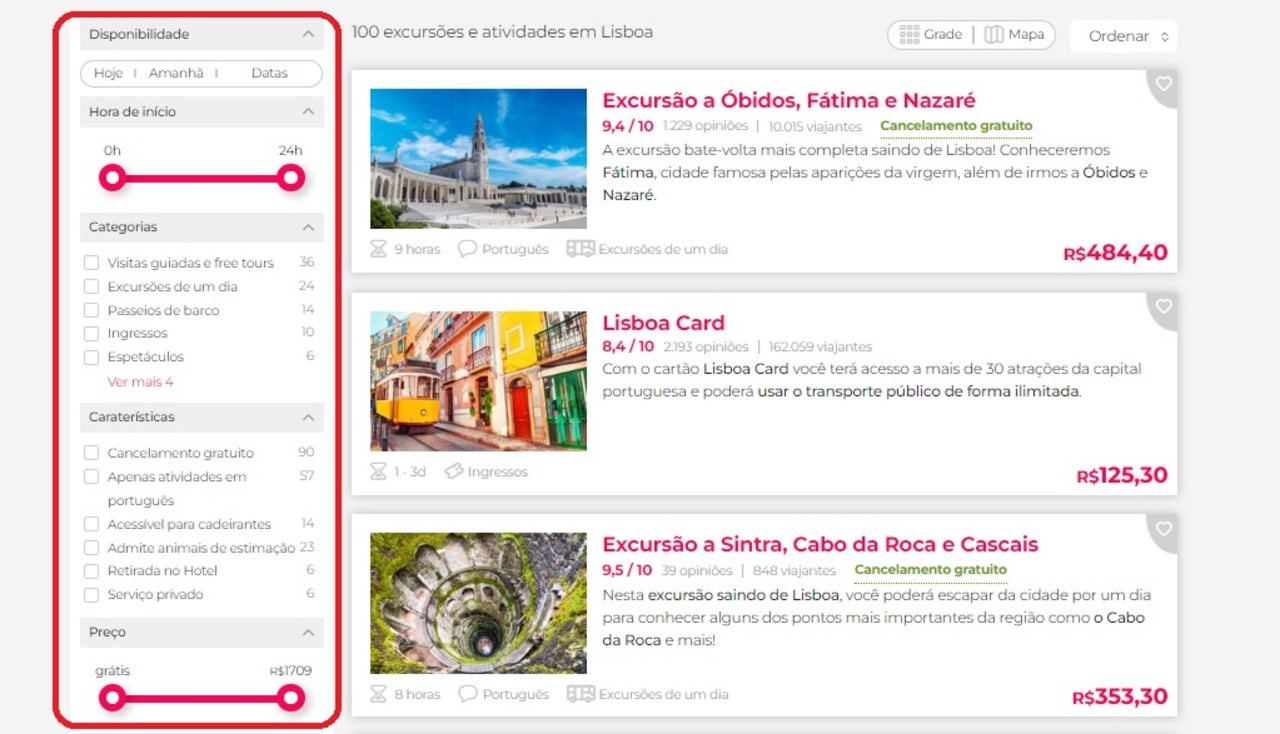Enable the Cancelamento gratuito filter

(91, 453)
